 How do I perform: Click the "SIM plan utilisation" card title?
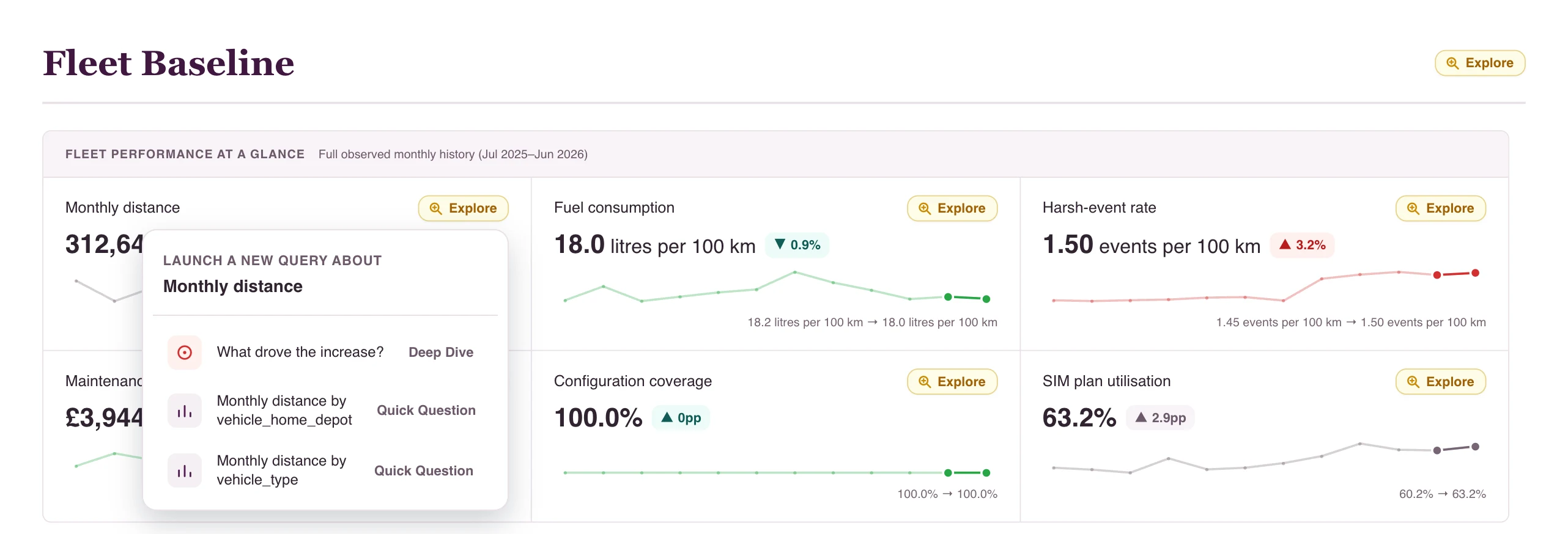tap(1107, 381)
